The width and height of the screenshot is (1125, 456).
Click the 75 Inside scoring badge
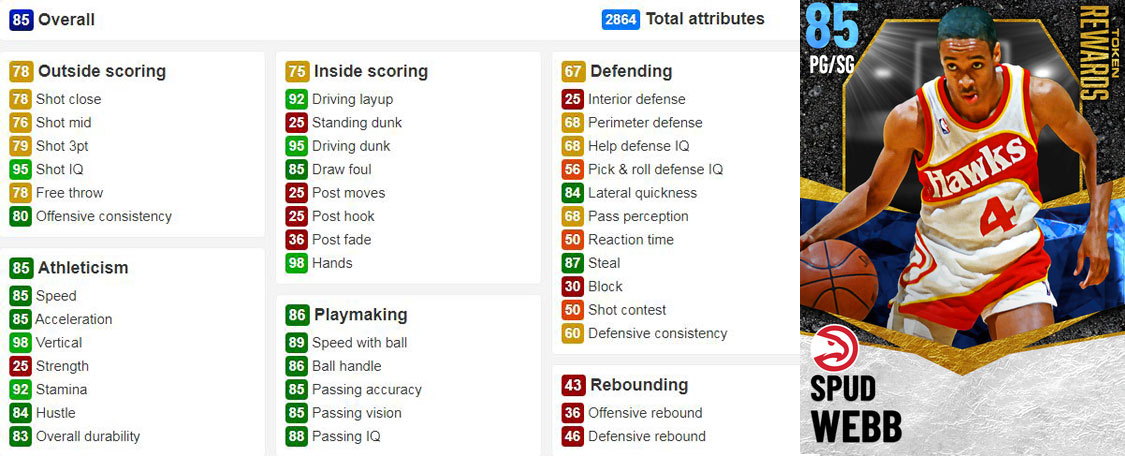[x=297, y=72]
